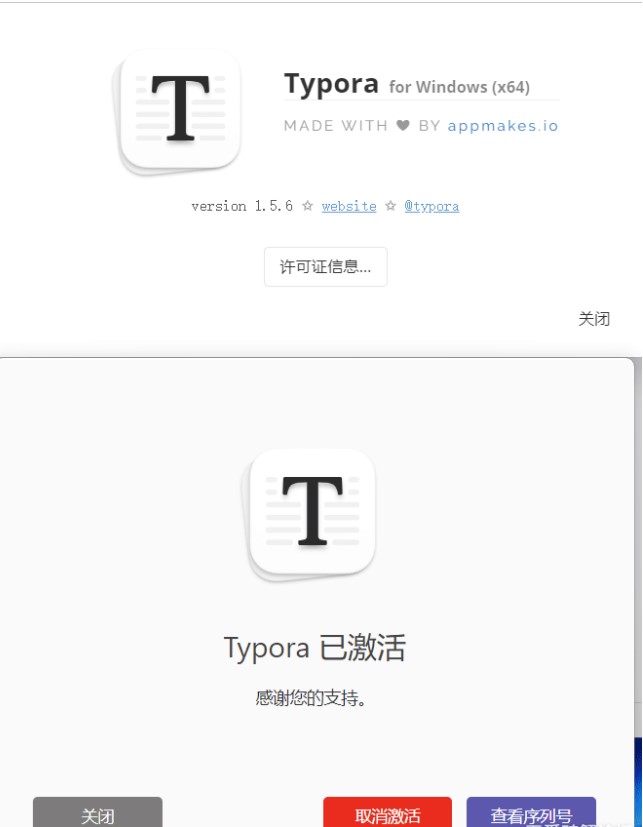Click the red 取消激活 button

tap(388, 812)
